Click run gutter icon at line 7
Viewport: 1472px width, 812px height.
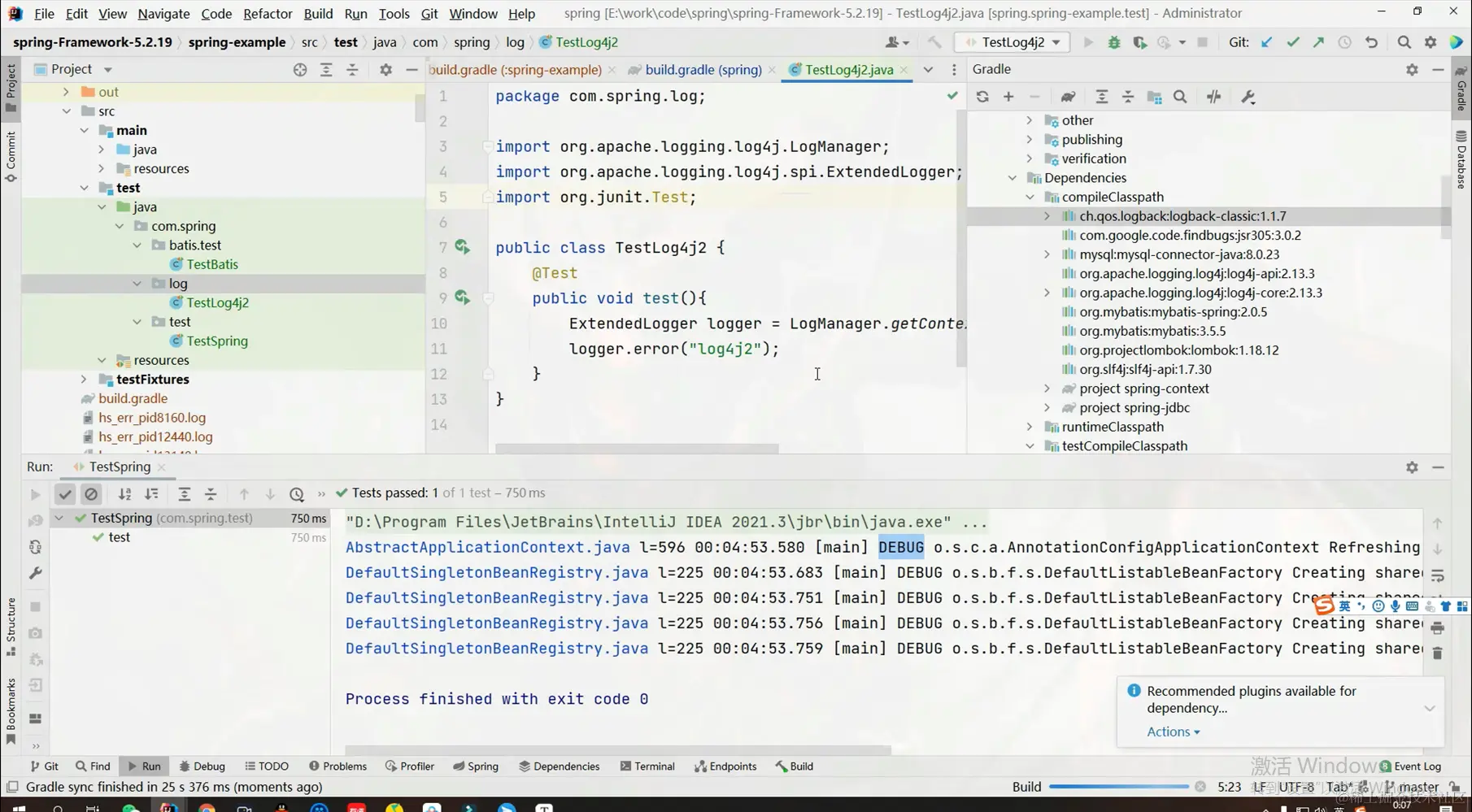point(462,246)
